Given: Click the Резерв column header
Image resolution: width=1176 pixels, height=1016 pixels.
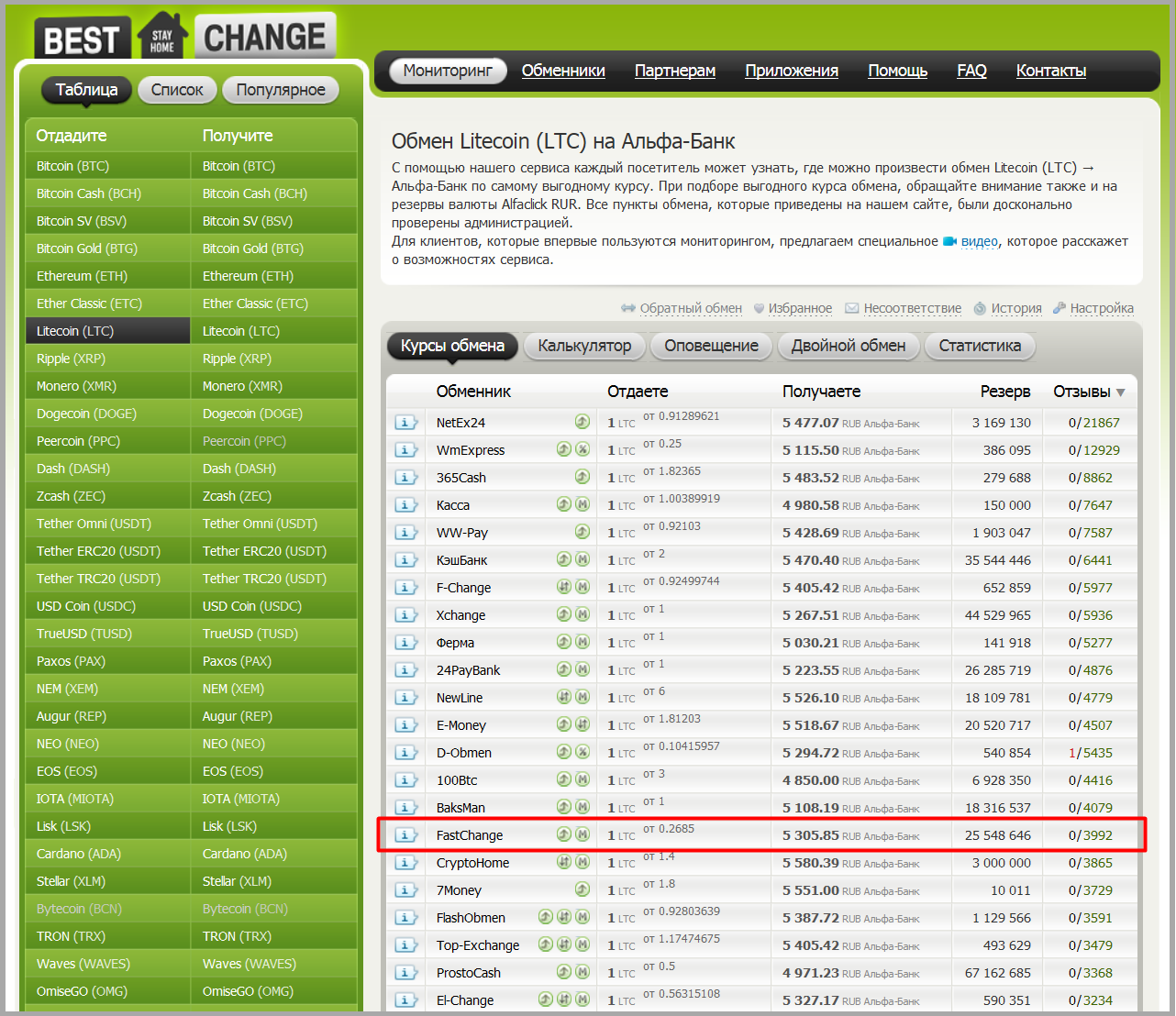Looking at the screenshot, I should (x=1005, y=392).
